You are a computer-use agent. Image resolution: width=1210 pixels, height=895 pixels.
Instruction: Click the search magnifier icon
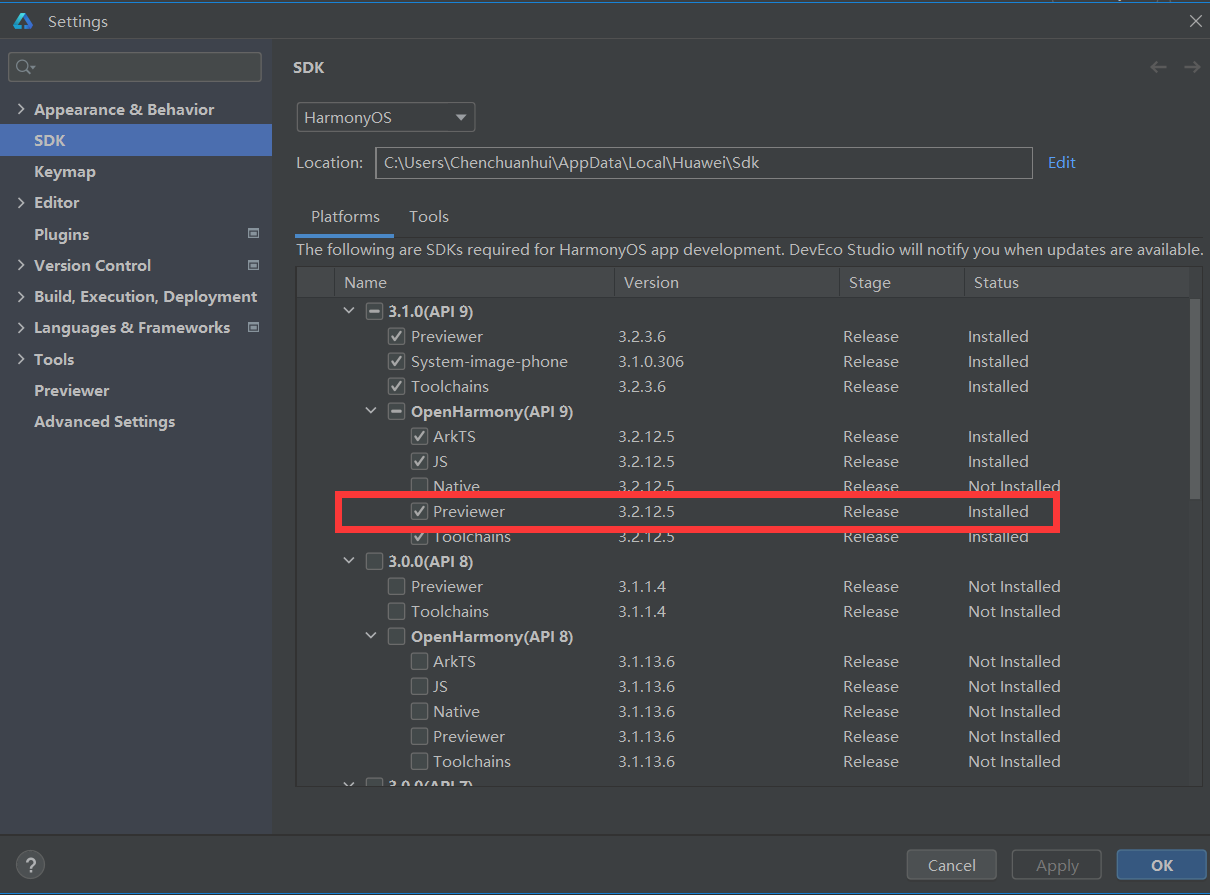[x=24, y=67]
